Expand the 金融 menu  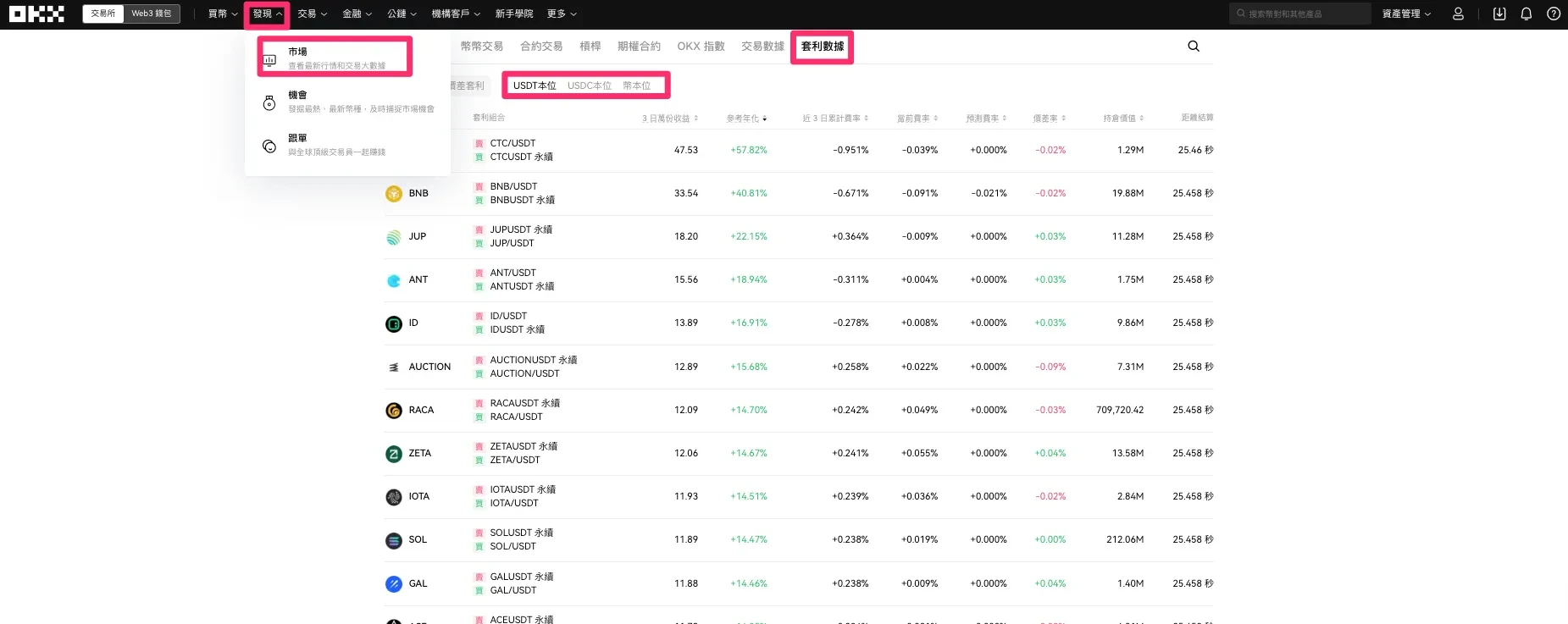[x=357, y=14]
